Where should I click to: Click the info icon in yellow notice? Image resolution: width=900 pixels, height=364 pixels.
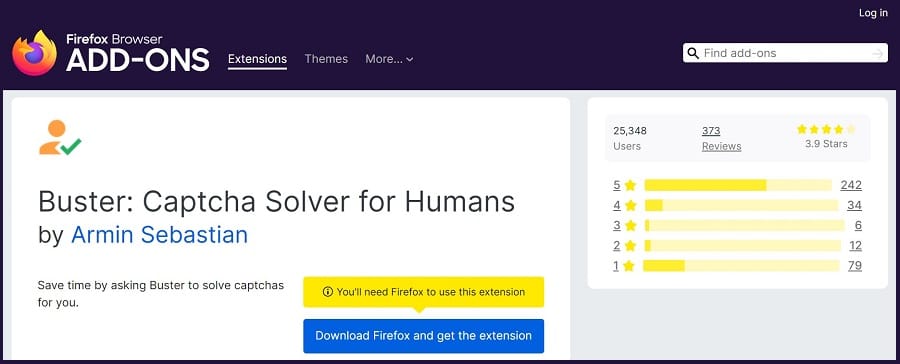[x=328, y=292]
